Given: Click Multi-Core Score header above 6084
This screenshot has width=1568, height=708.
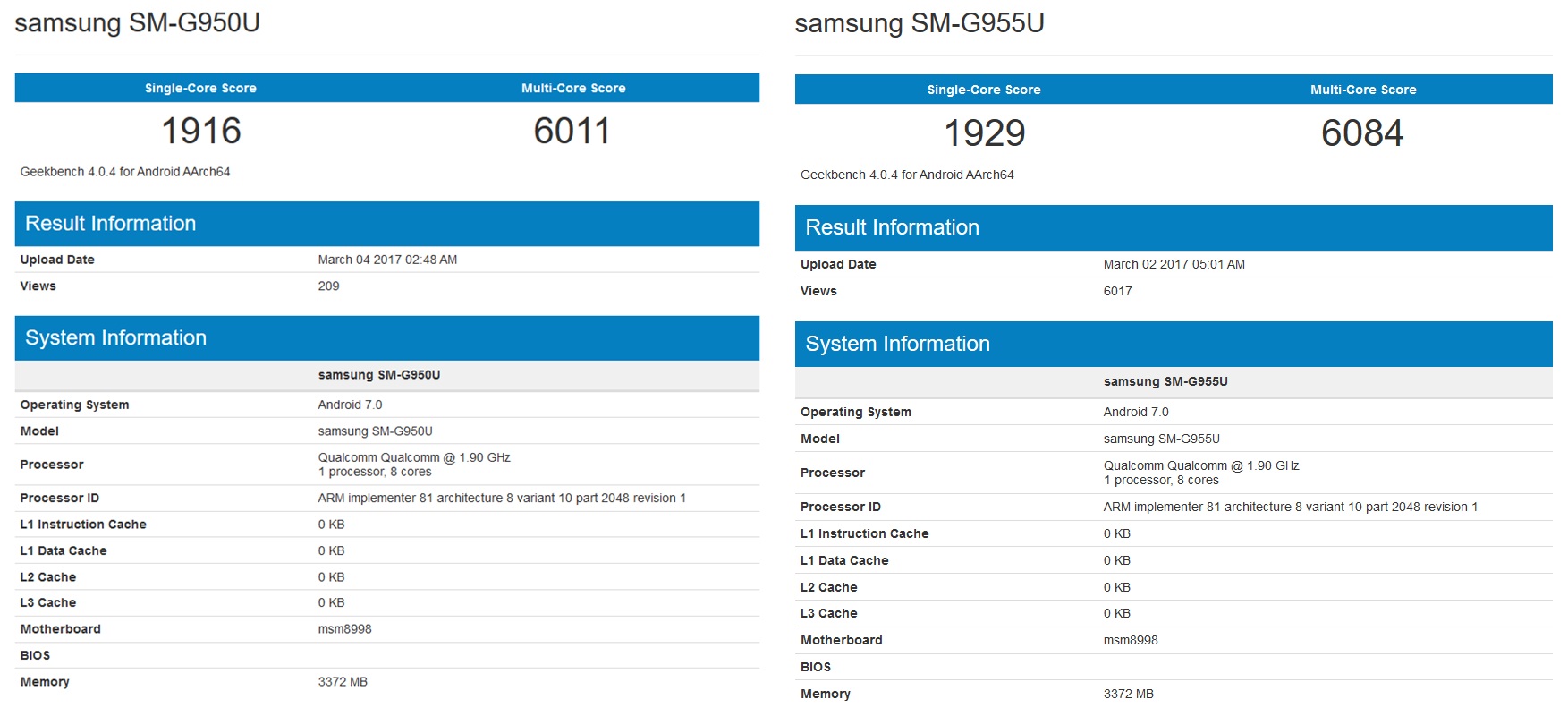Looking at the screenshot, I should pyautogui.click(x=1363, y=90).
